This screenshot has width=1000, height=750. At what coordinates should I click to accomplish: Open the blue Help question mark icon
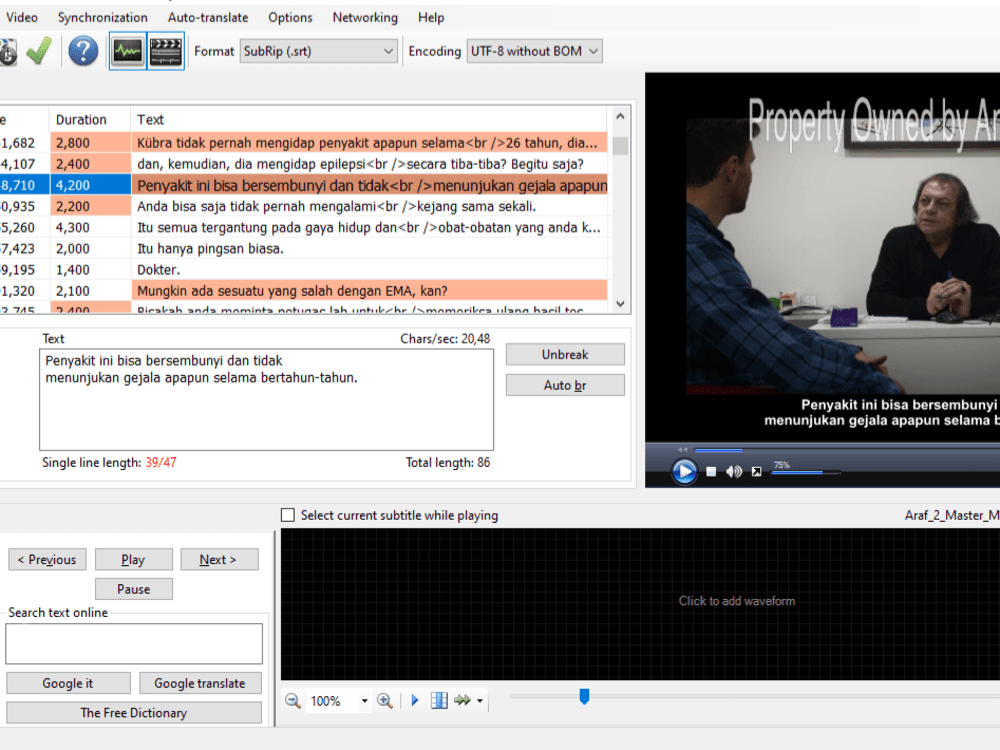(83, 51)
